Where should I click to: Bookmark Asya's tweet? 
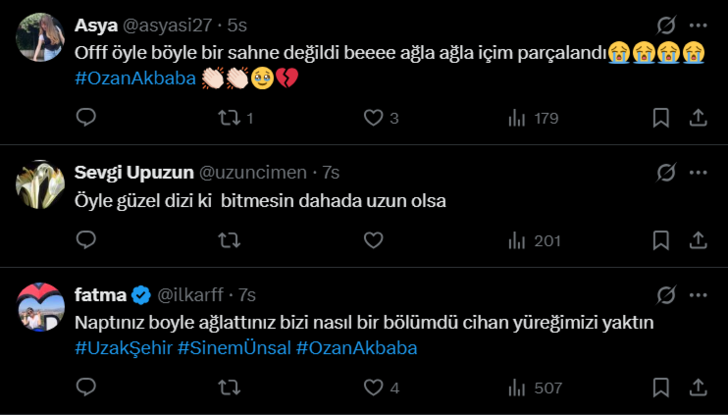point(661,118)
